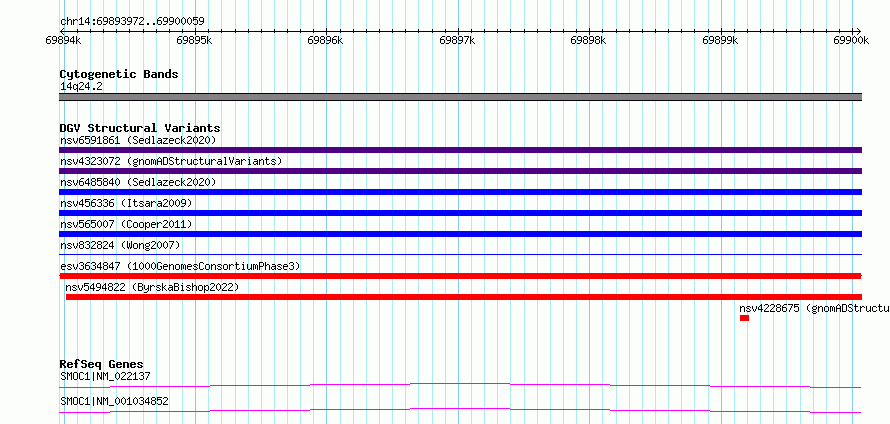Select the nsv456336 blue variant bar
890x424 pixels.
(460, 213)
